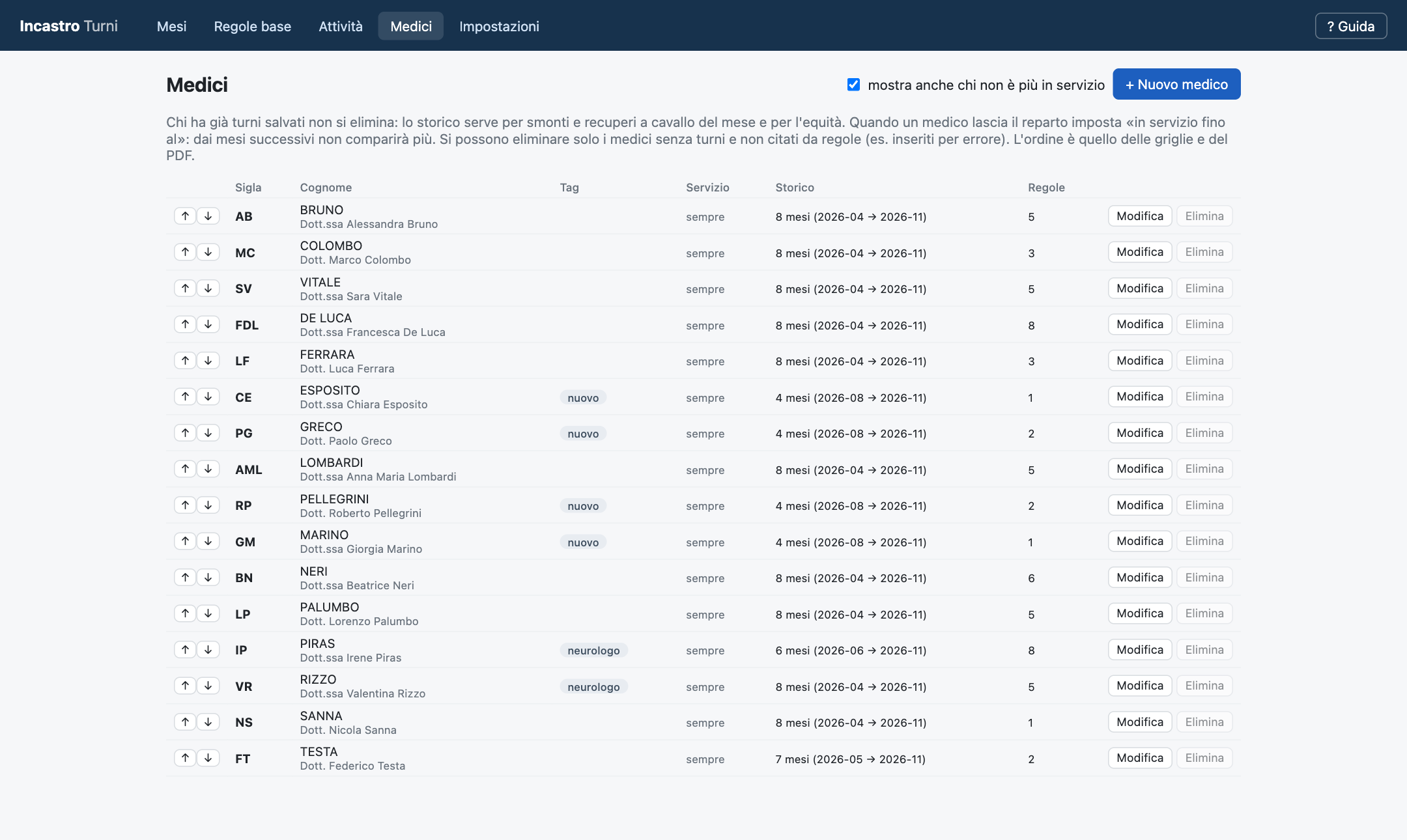1407x840 pixels.
Task: Click the 'neurologo' tag on RIZZO
Action: click(593, 687)
